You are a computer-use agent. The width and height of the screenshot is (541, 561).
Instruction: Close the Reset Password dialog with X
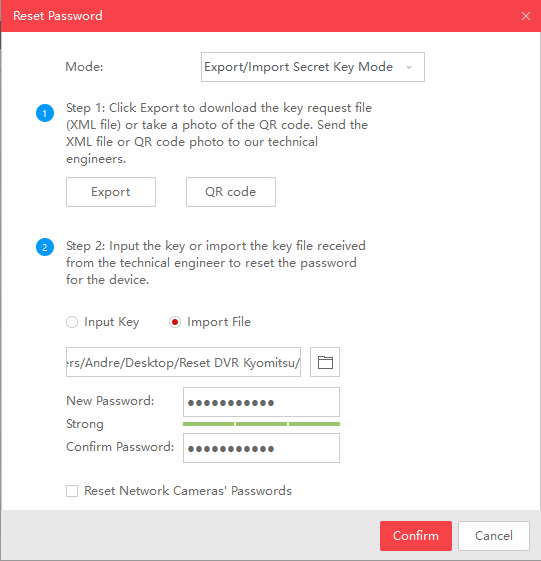(x=526, y=16)
